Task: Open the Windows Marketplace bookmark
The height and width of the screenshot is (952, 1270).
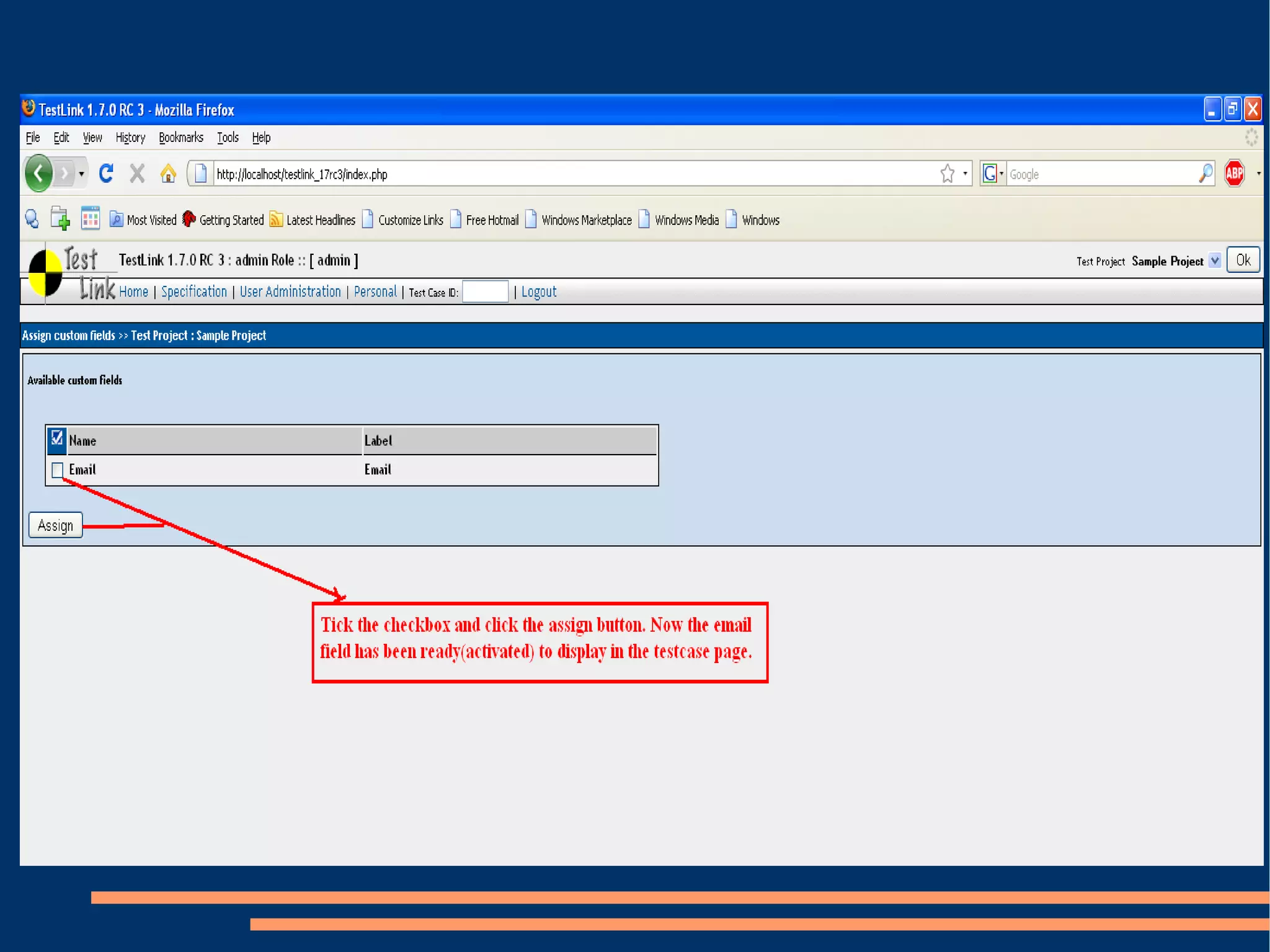Action: [579, 220]
